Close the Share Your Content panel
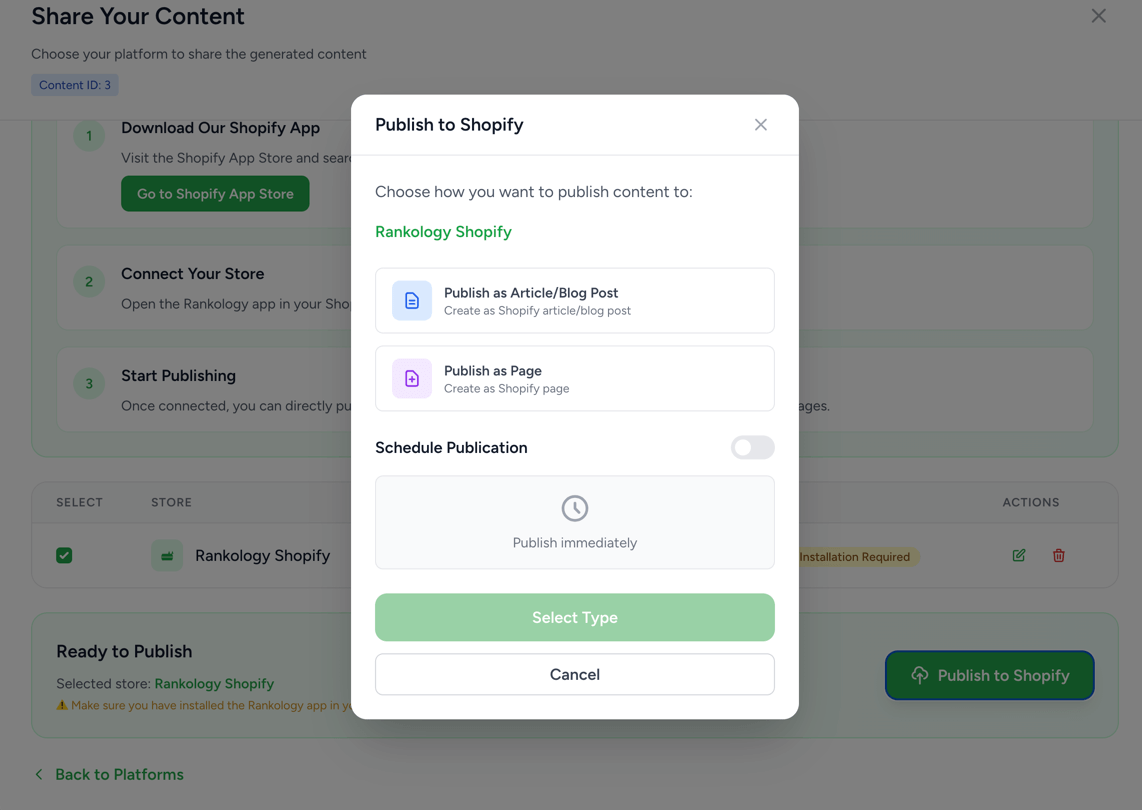Viewport: 1142px width, 810px height. click(1098, 16)
